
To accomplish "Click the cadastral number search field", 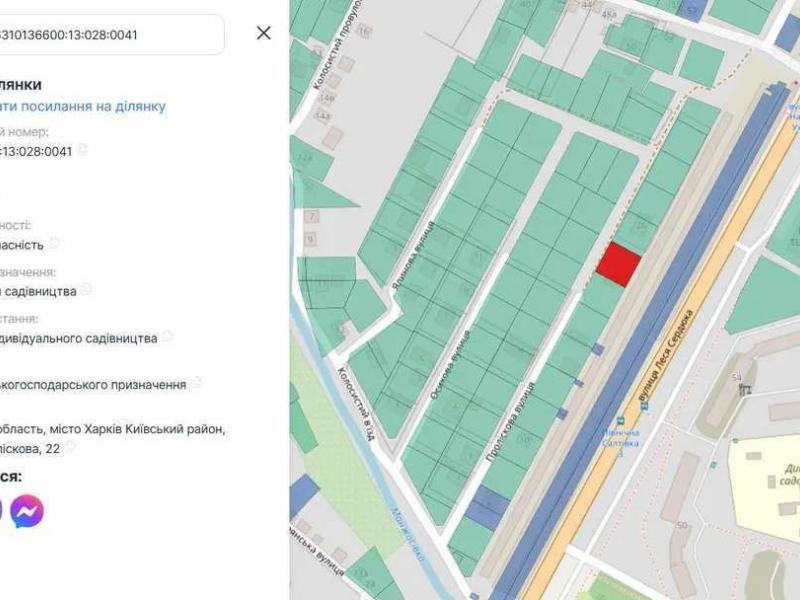I will click(110, 35).
